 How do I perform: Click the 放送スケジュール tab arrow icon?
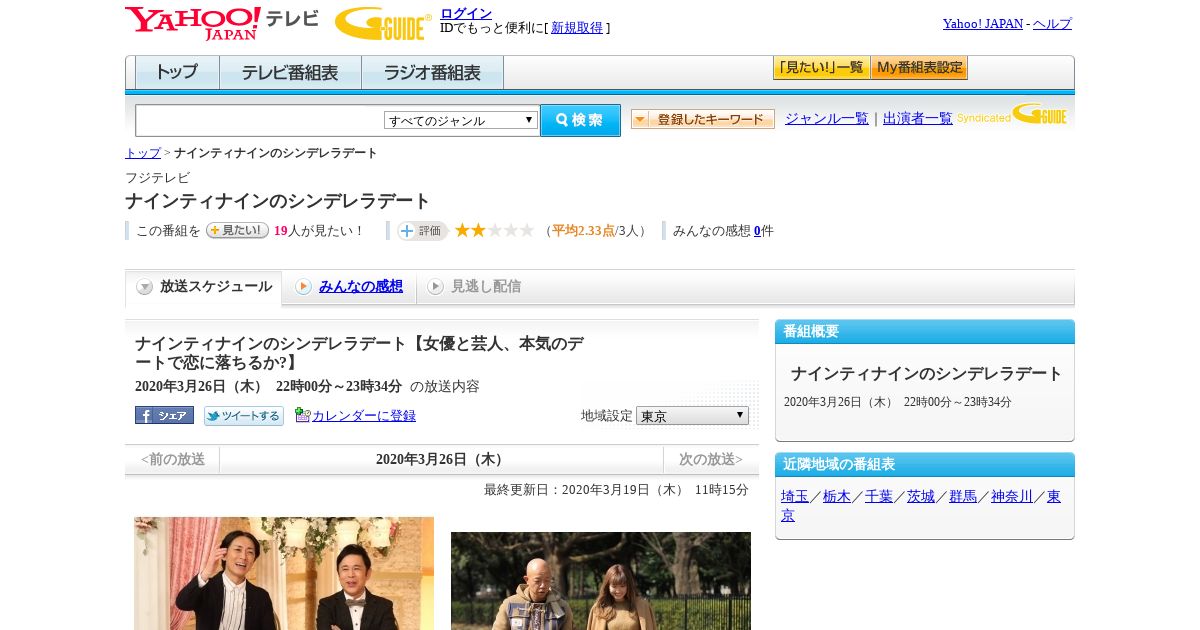145,287
